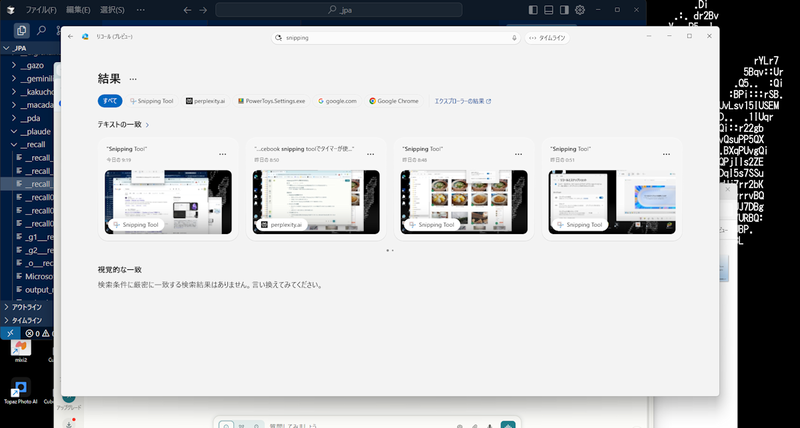This screenshot has height=428, width=800.
Task: Select the _g1__re file in Explorer
Action: pos(35,237)
